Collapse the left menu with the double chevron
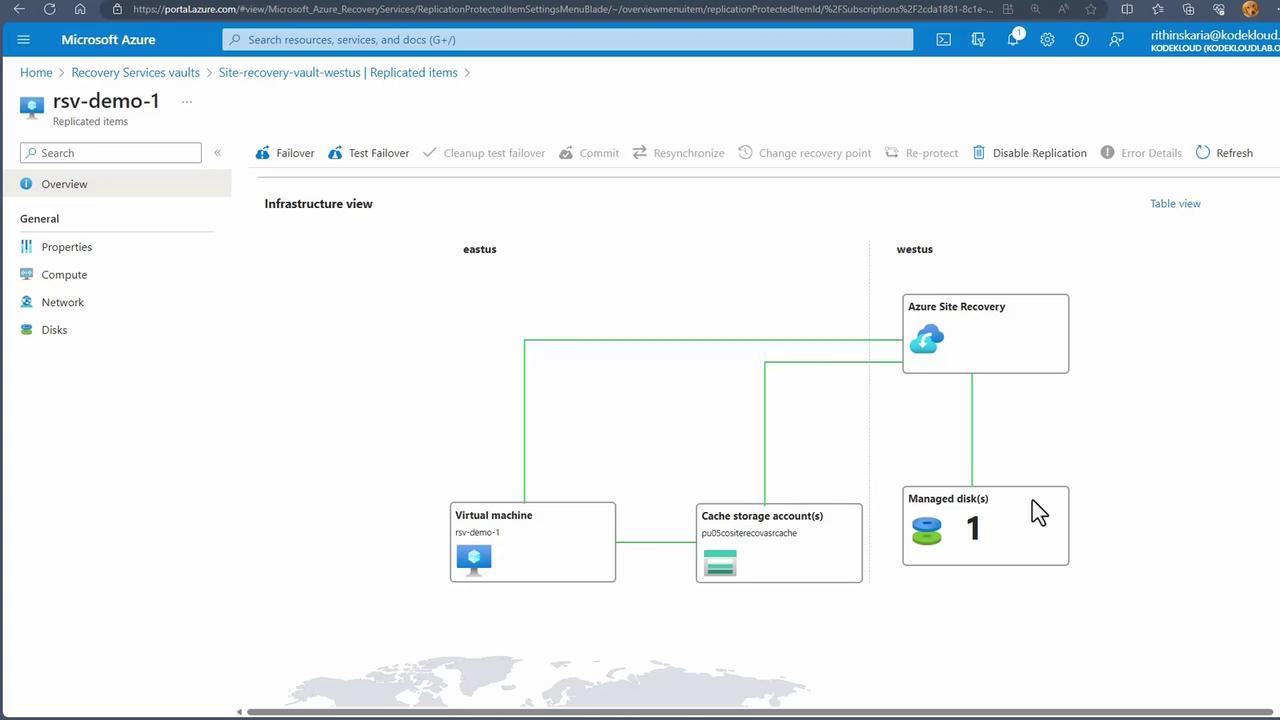This screenshot has height=720, width=1280. 217,153
